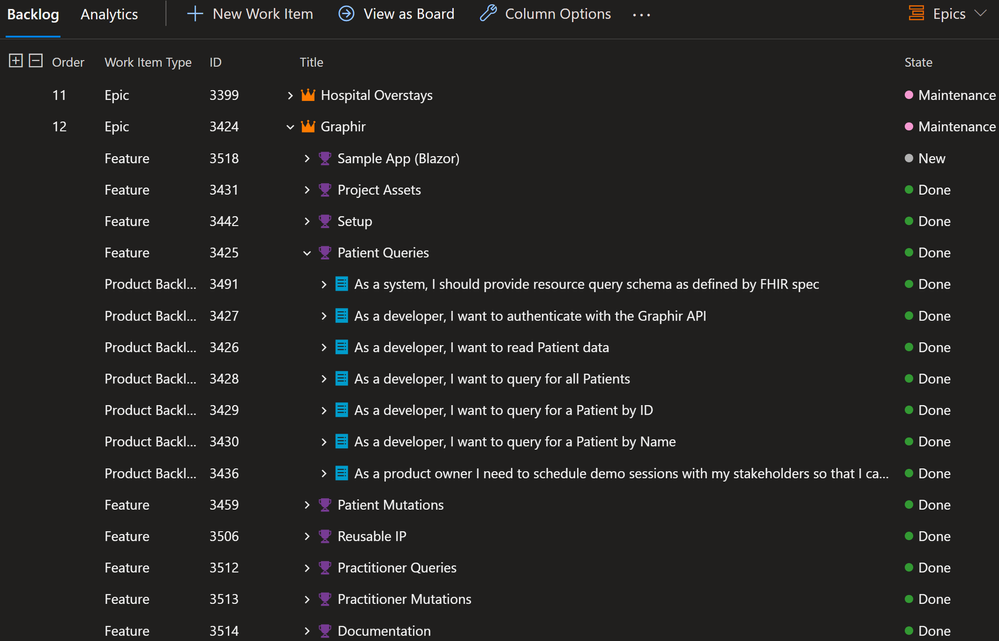Click the trophy icon for Reusable IP
The height and width of the screenshot is (641, 999).
point(324,536)
